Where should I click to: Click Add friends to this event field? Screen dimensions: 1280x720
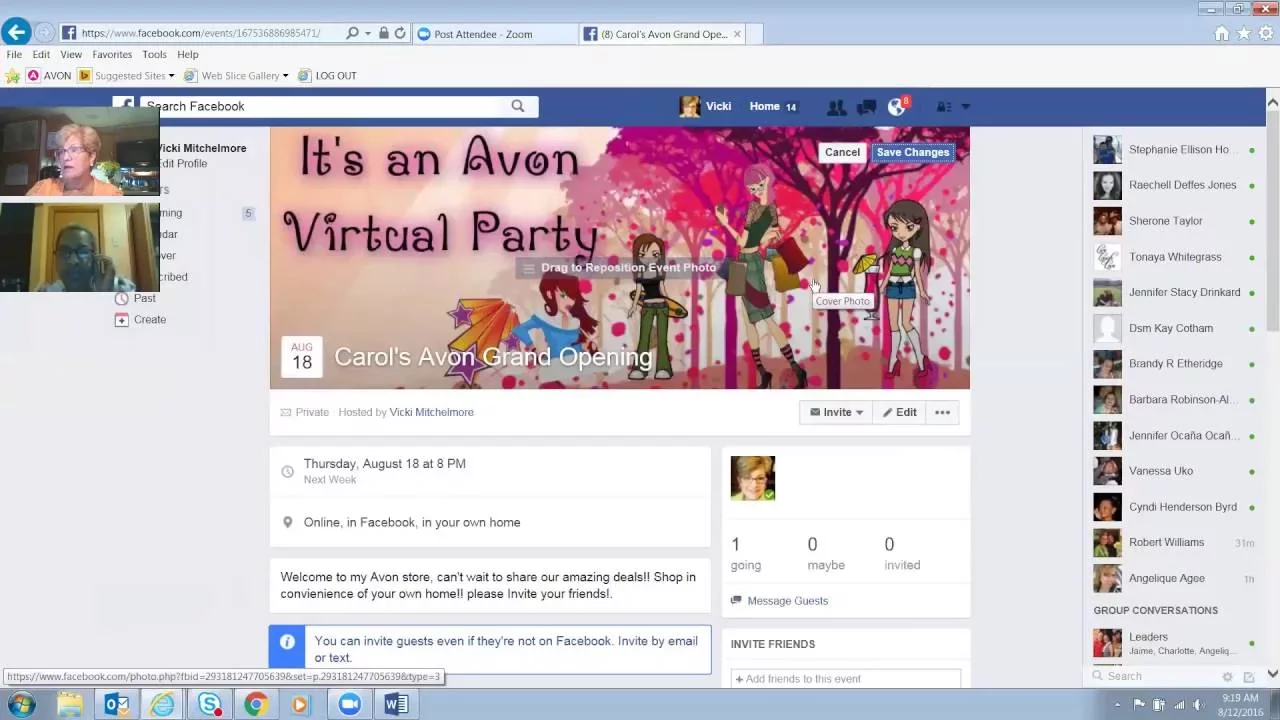[846, 679]
